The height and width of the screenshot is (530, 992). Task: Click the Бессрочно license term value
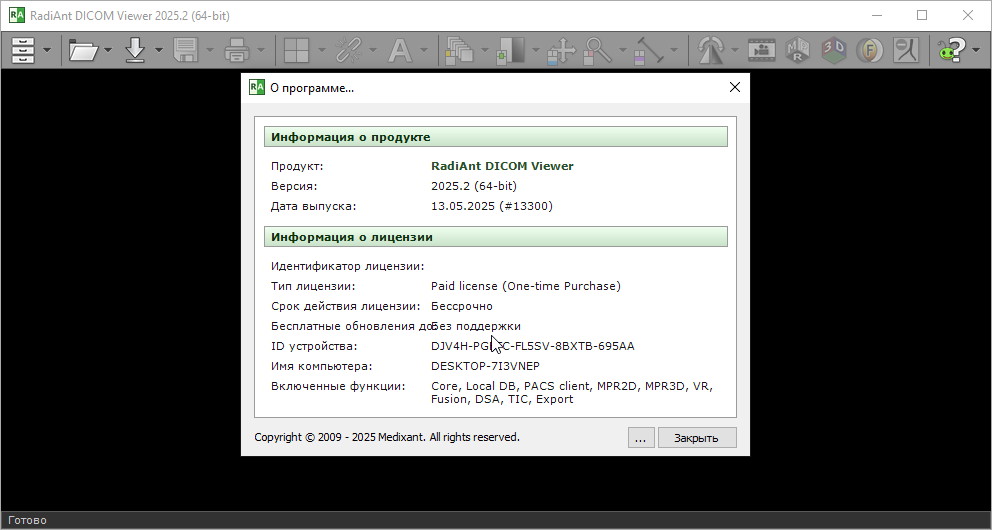click(x=462, y=306)
